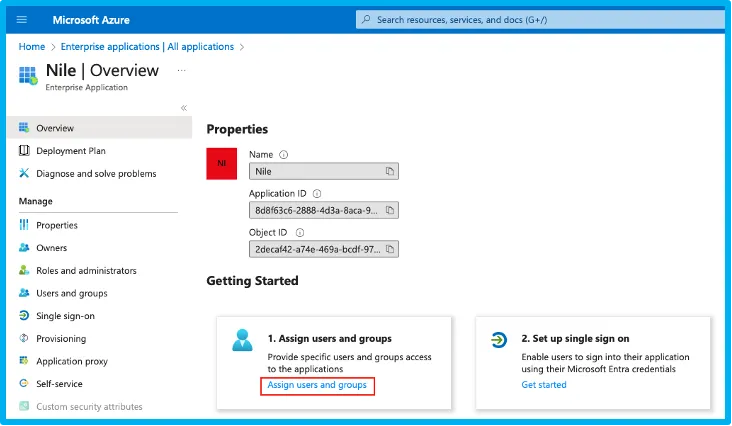This screenshot has height=426, width=732.
Task: Click the Application proxy icon
Action: [24, 361]
